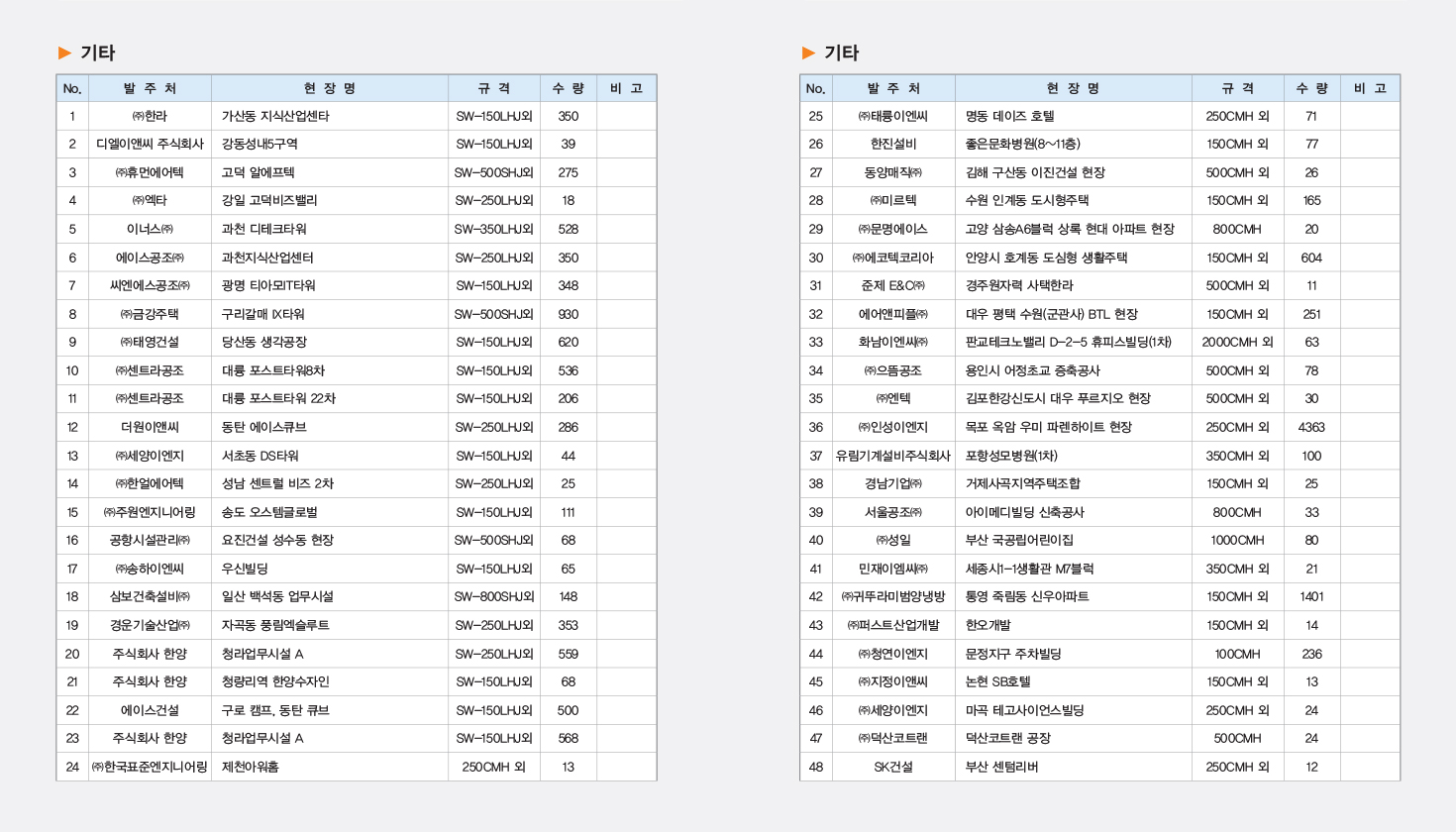The width and height of the screenshot is (1456, 832).
Task: Click the ㈜귀뚜라미범양냉방 client cell
Action: coord(893,596)
